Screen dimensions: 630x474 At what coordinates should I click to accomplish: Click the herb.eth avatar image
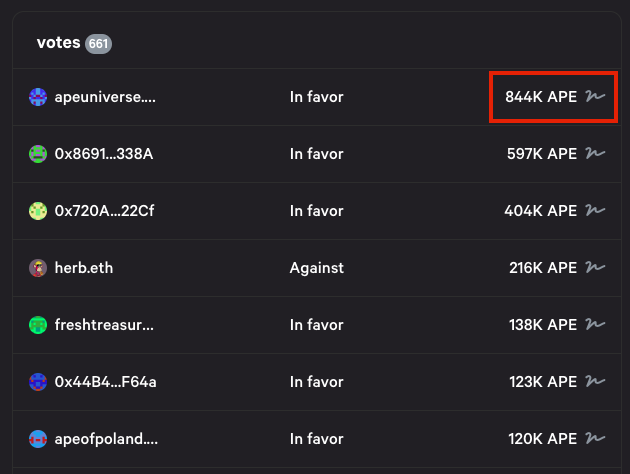pyautogui.click(x=38, y=268)
